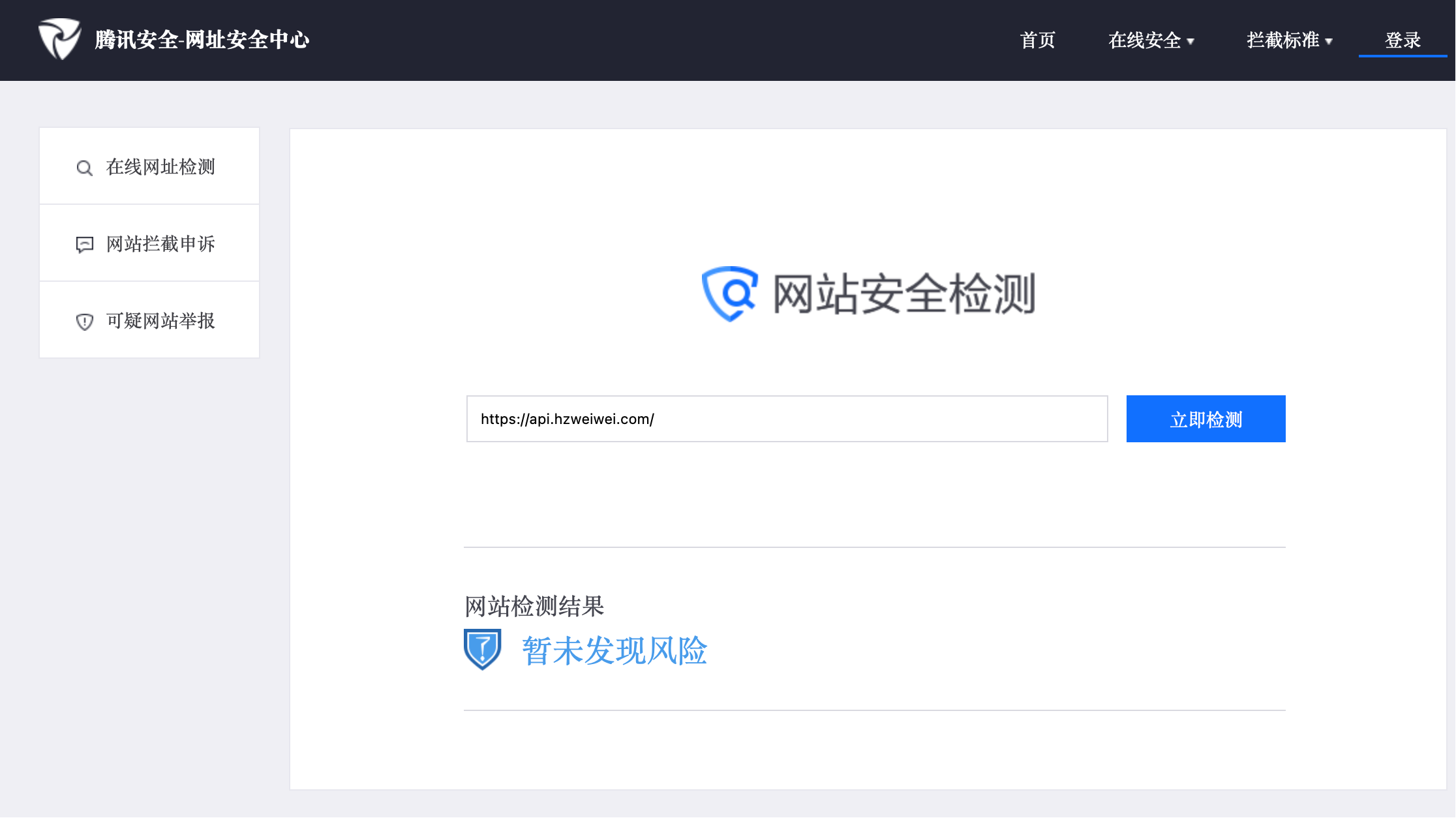The image size is (1456, 818).
Task: Open the 登录 login tab
Action: [x=1403, y=40]
